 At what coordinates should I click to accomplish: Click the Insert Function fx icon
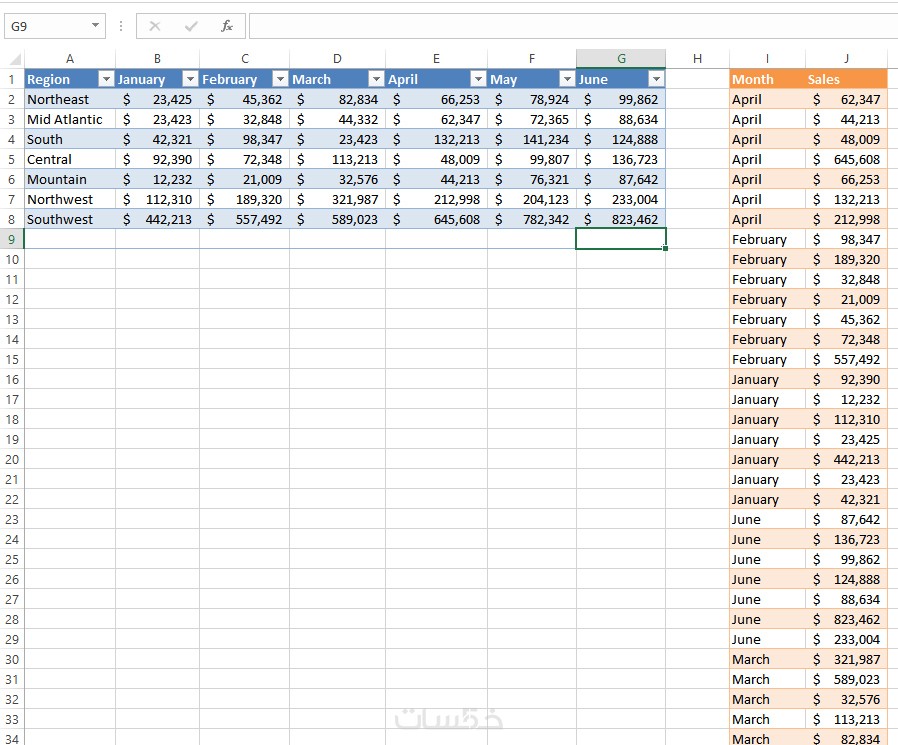[x=227, y=26]
